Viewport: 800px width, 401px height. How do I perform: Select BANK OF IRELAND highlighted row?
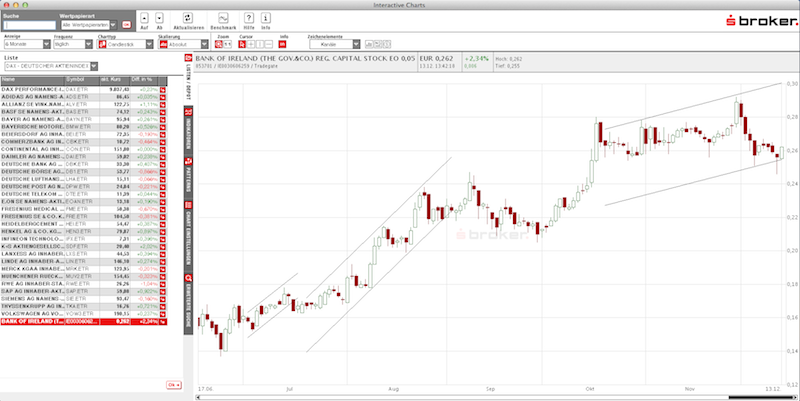(x=84, y=321)
